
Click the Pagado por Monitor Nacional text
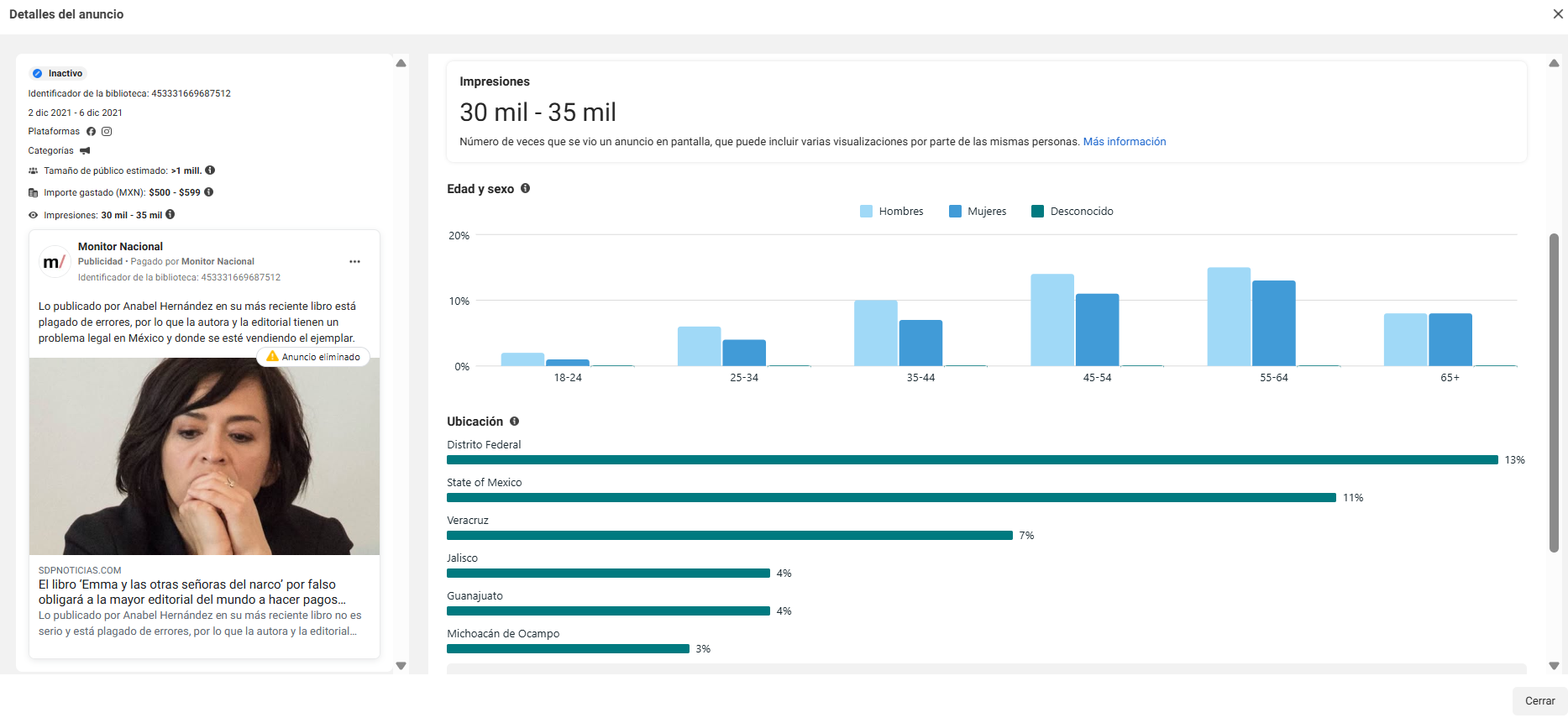(192, 262)
